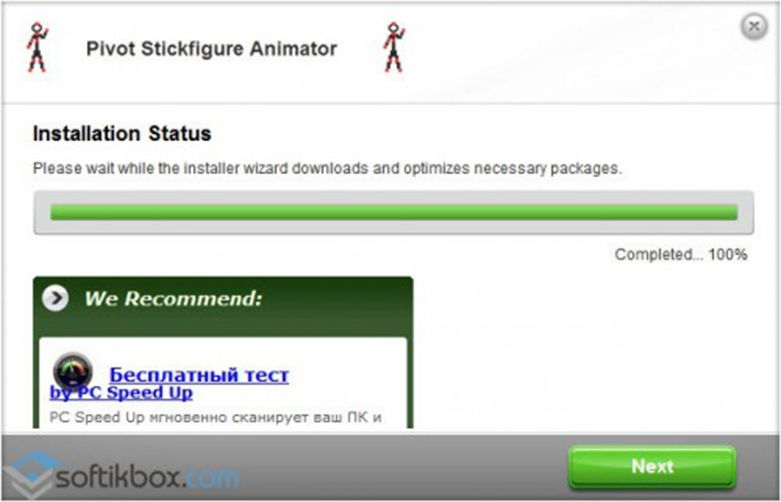Click the We Recommend: banner heading

pos(173,298)
